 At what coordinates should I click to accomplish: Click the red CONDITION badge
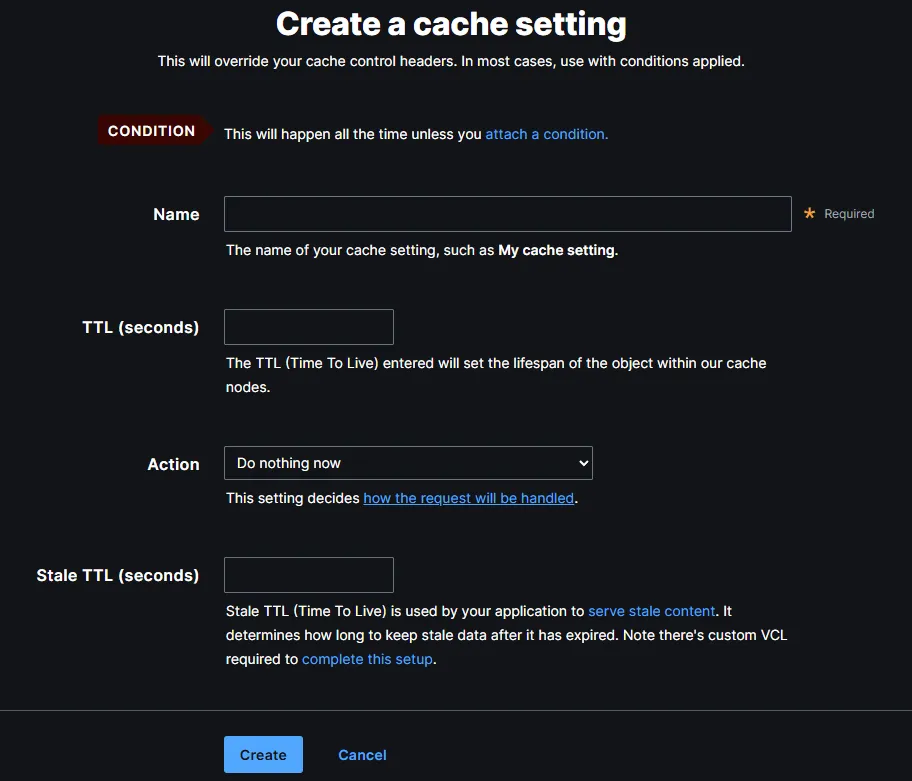(x=152, y=131)
